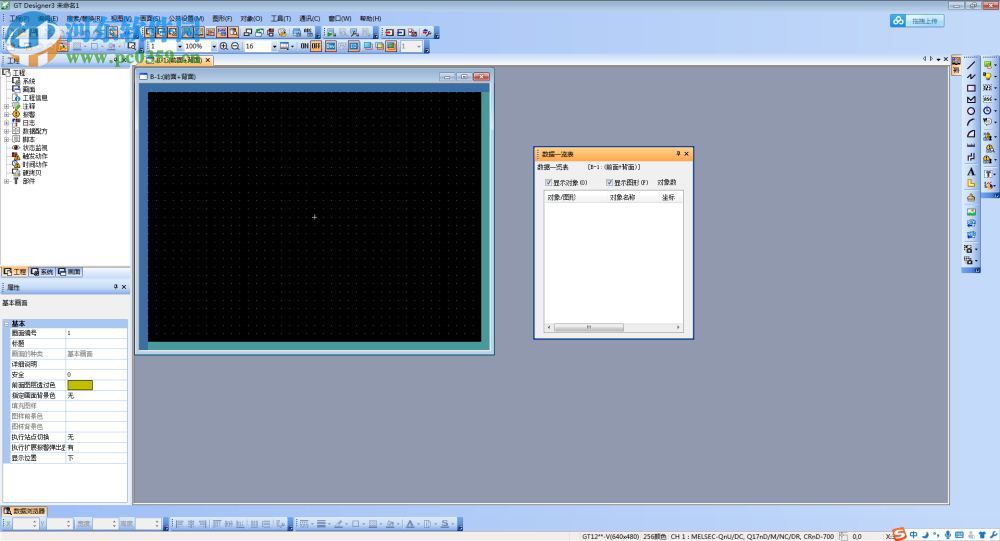
Task: Click the 对象/图形 column header
Action: (x=561, y=198)
